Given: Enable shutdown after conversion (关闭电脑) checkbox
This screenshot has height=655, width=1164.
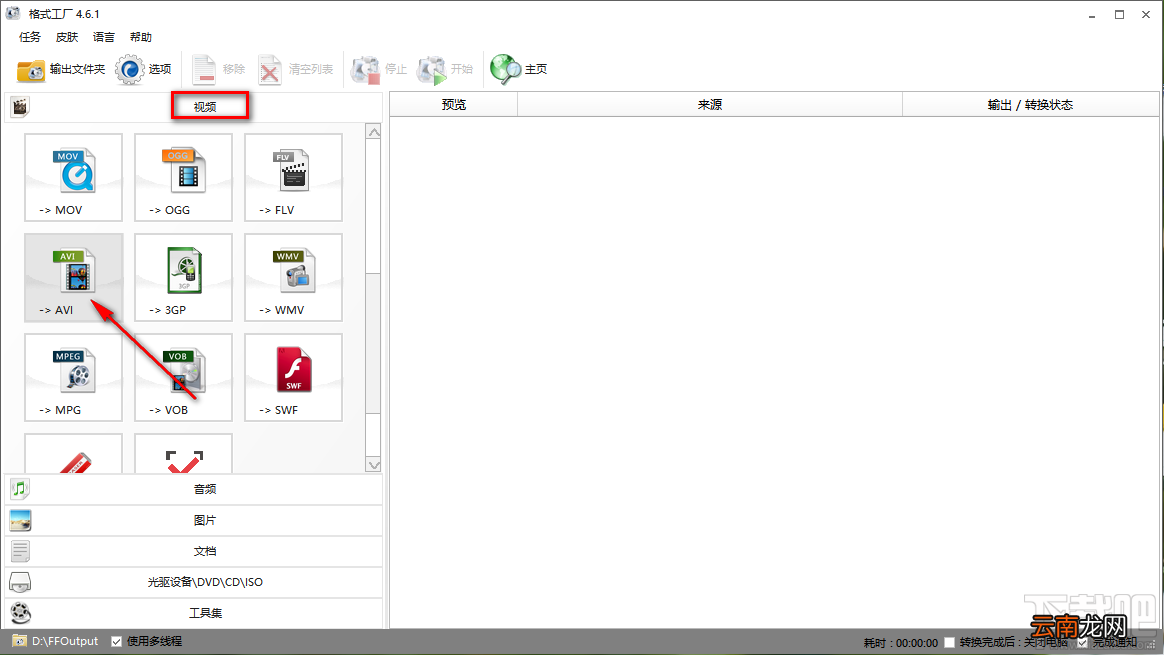Looking at the screenshot, I should coord(949,642).
